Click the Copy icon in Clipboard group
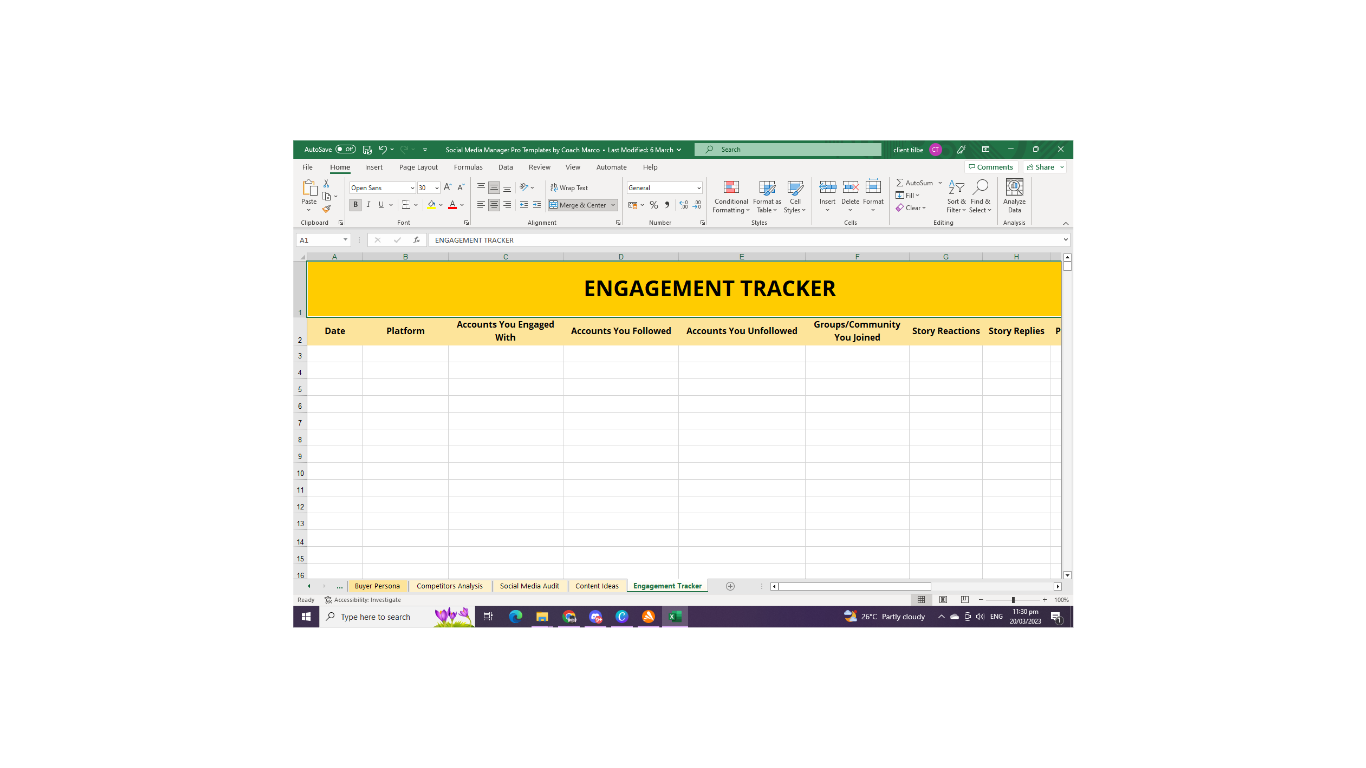The image size is (1366, 768). 326,196
